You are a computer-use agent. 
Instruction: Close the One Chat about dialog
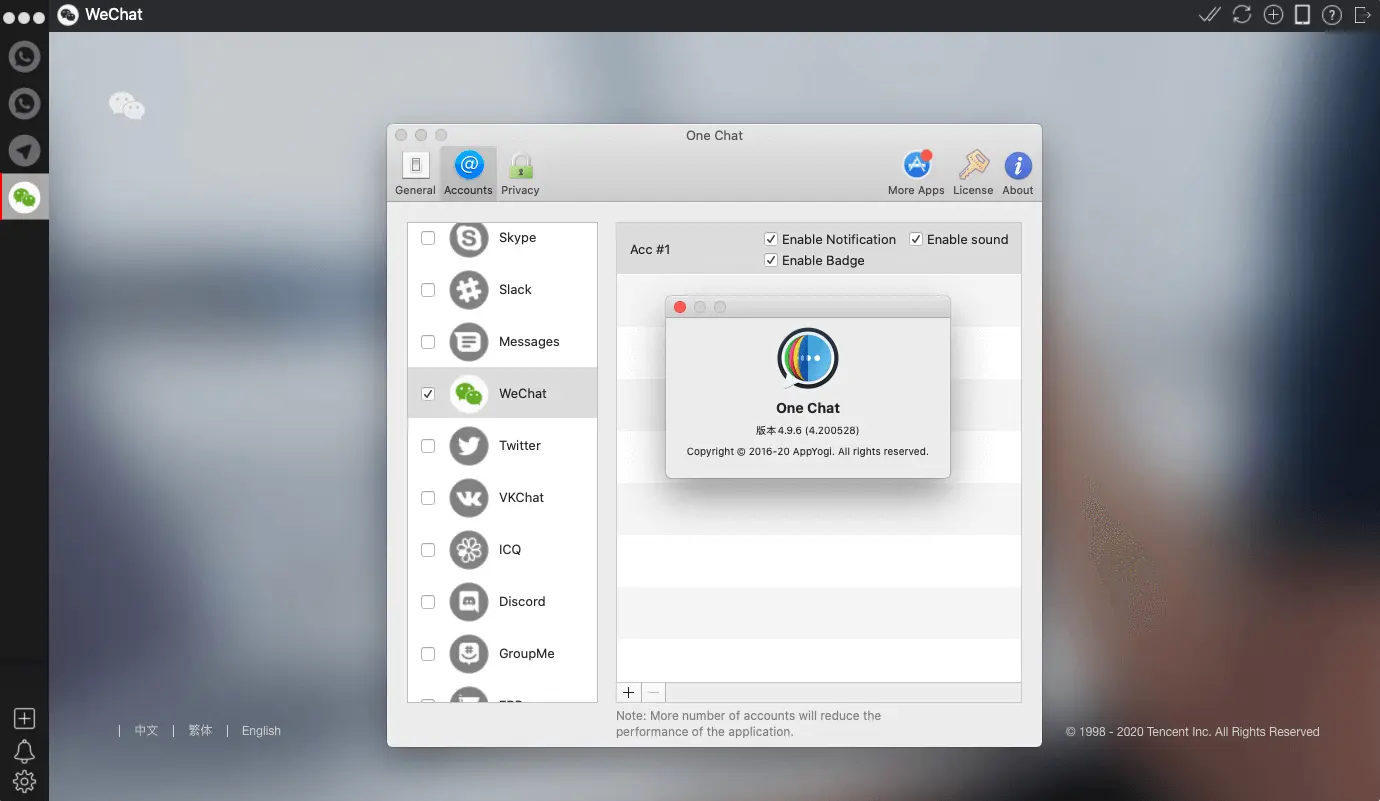pyautogui.click(x=680, y=307)
